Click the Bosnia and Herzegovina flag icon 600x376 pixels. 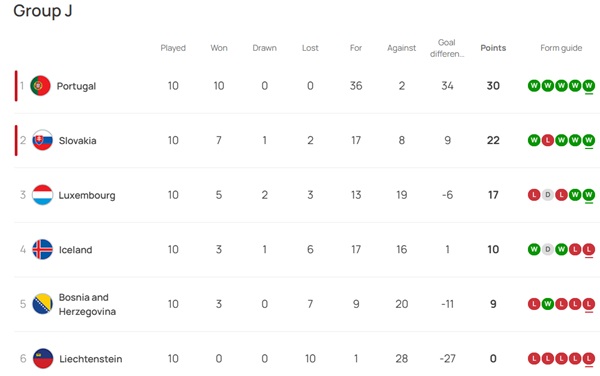click(42, 304)
